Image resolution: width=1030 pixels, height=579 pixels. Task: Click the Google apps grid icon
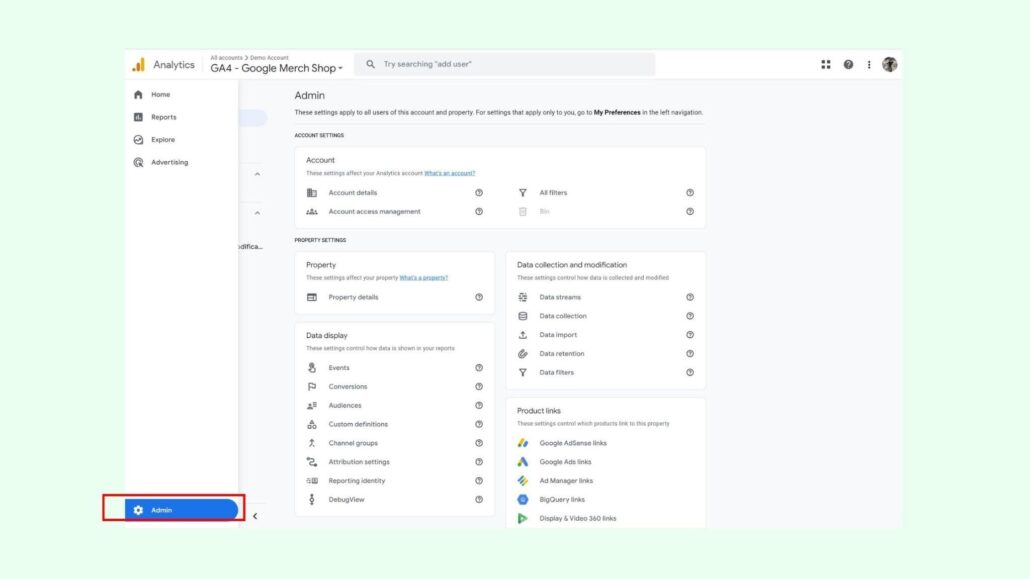[826, 65]
